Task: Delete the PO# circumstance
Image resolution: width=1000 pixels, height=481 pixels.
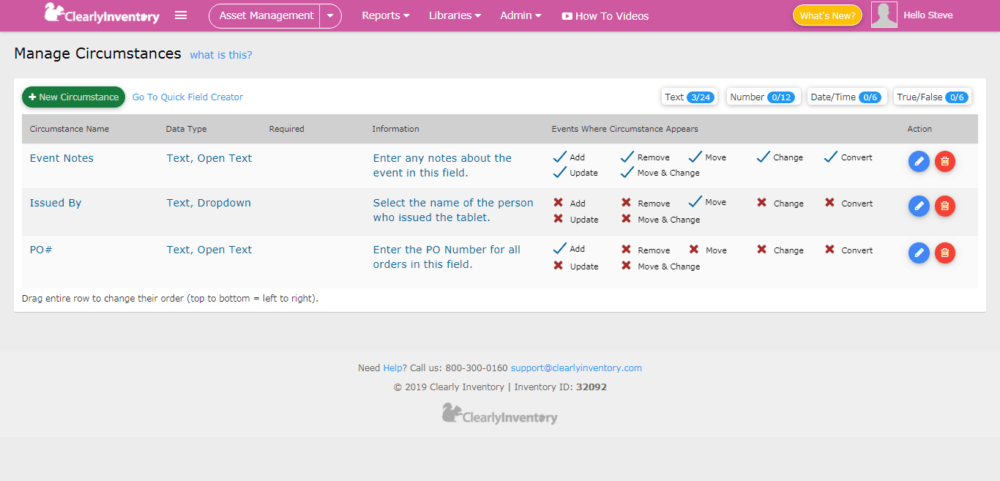Action: coord(945,253)
